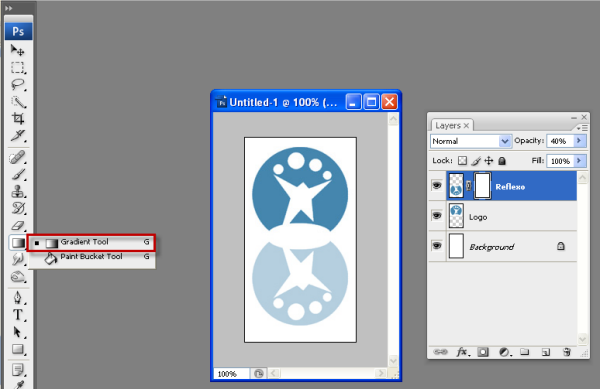This screenshot has height=389, width=600.
Task: Toggle lock transparent pixels
Action: [x=463, y=161]
